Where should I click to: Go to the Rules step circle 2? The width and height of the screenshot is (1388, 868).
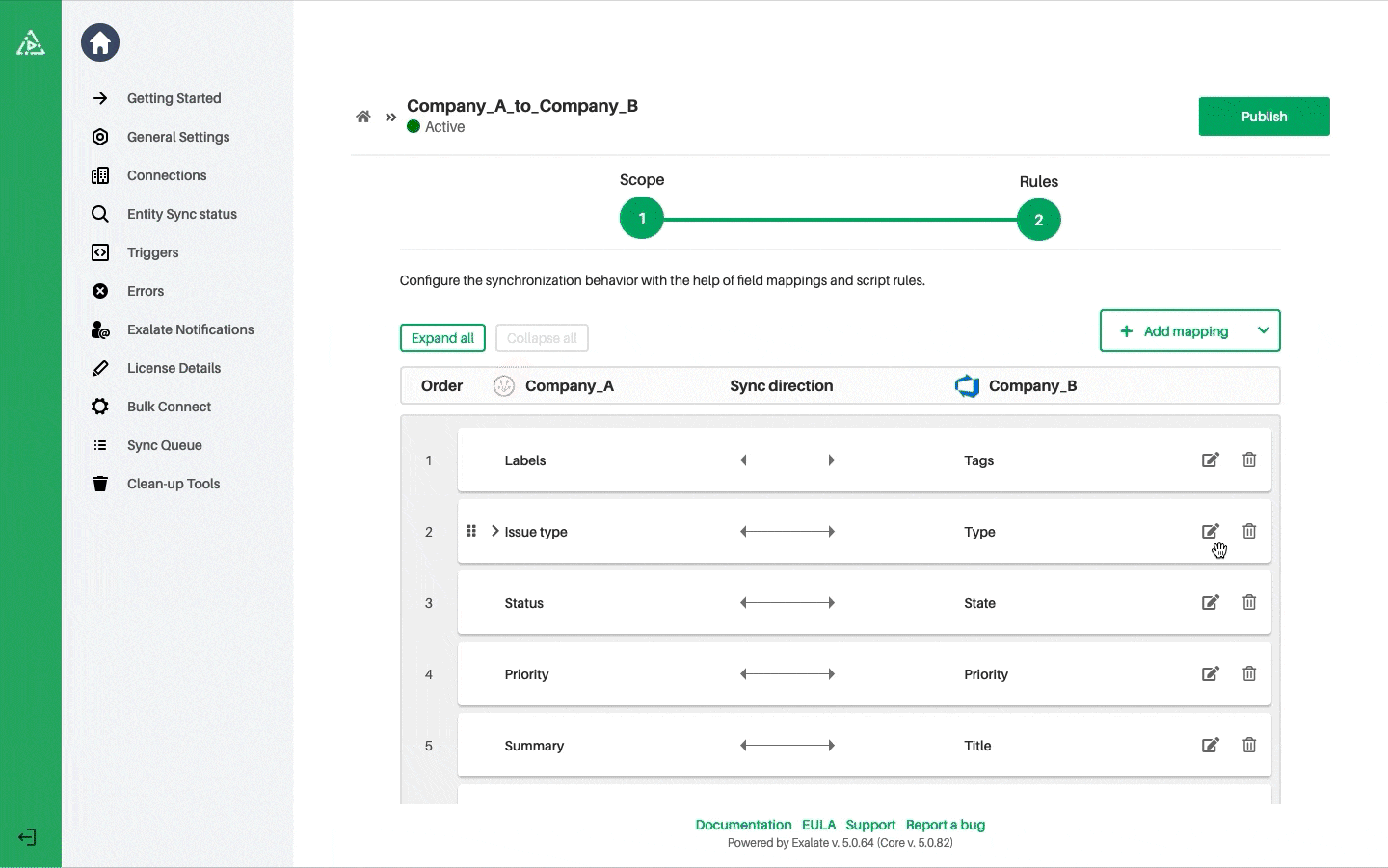[x=1039, y=220]
